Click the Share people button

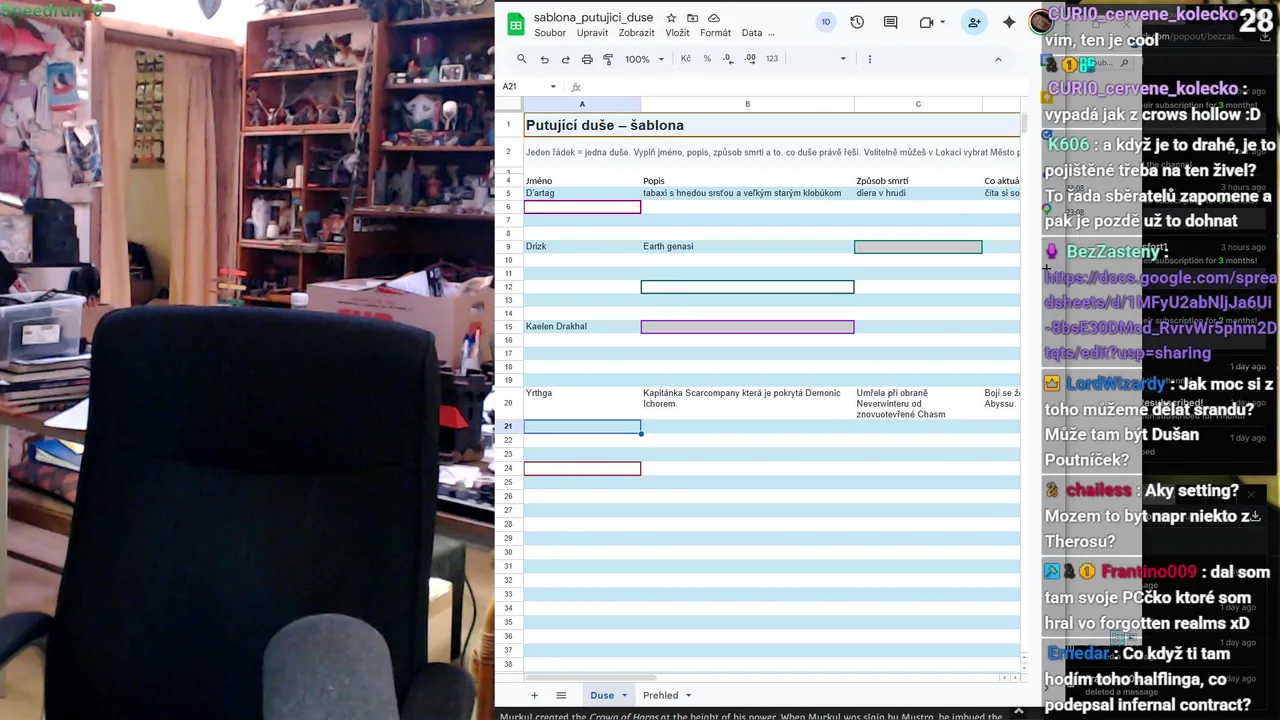974,22
